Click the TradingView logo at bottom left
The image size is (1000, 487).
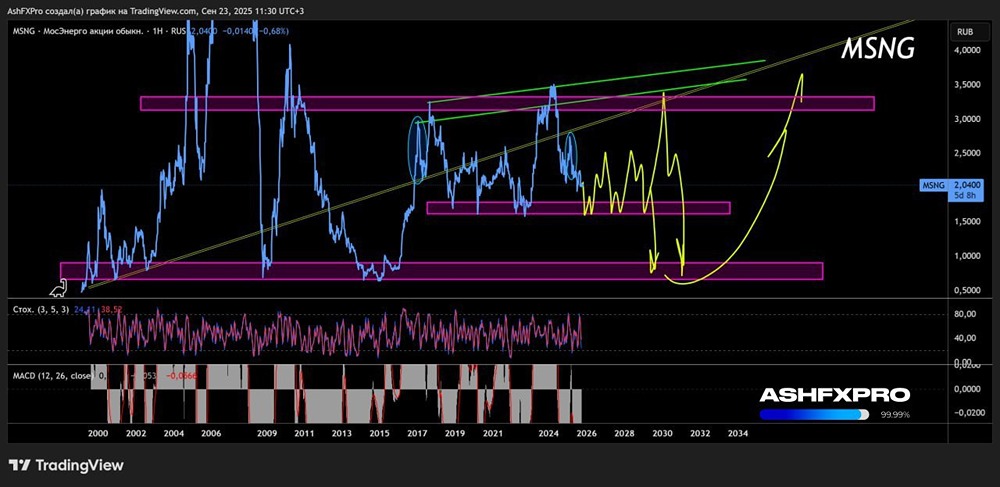(x=67, y=465)
